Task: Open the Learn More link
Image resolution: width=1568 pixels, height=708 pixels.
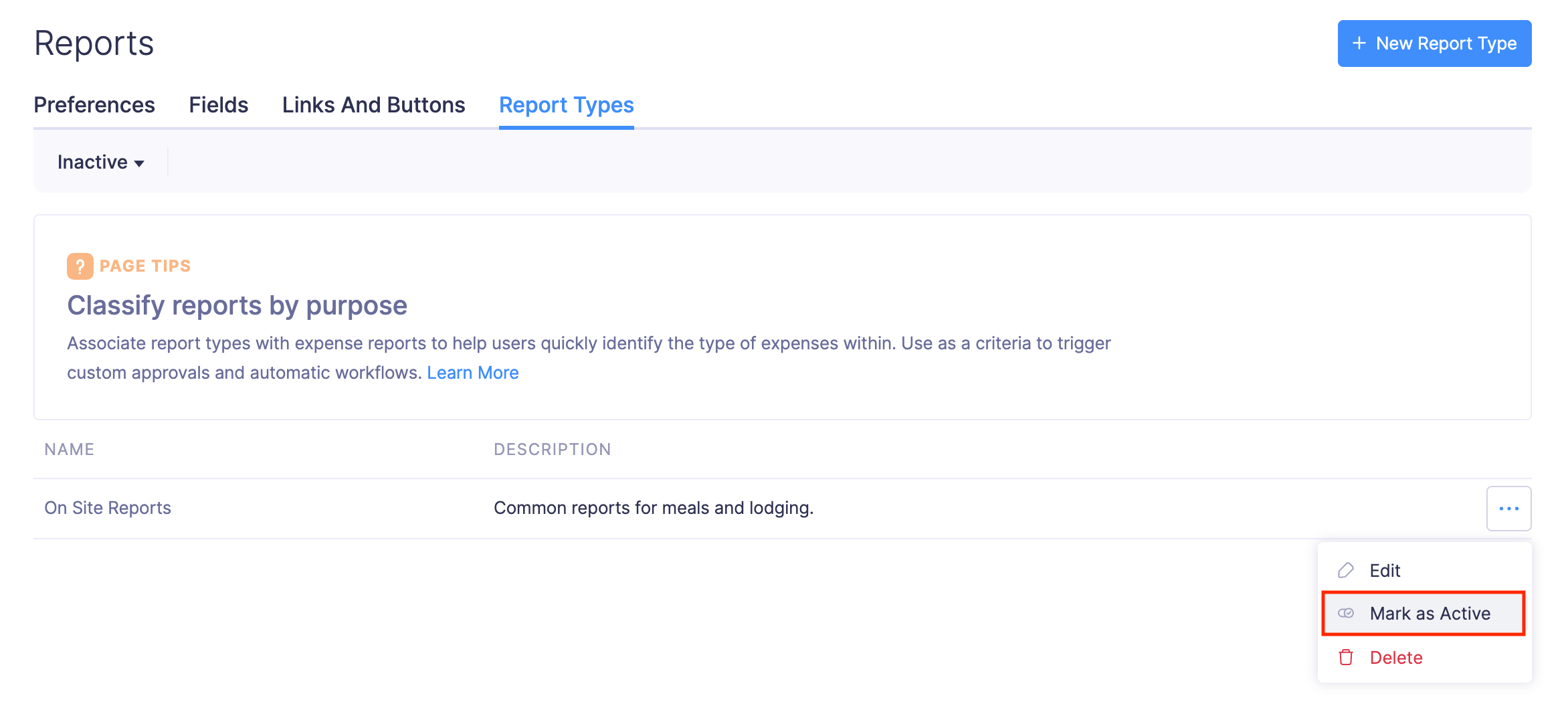Action: (473, 372)
